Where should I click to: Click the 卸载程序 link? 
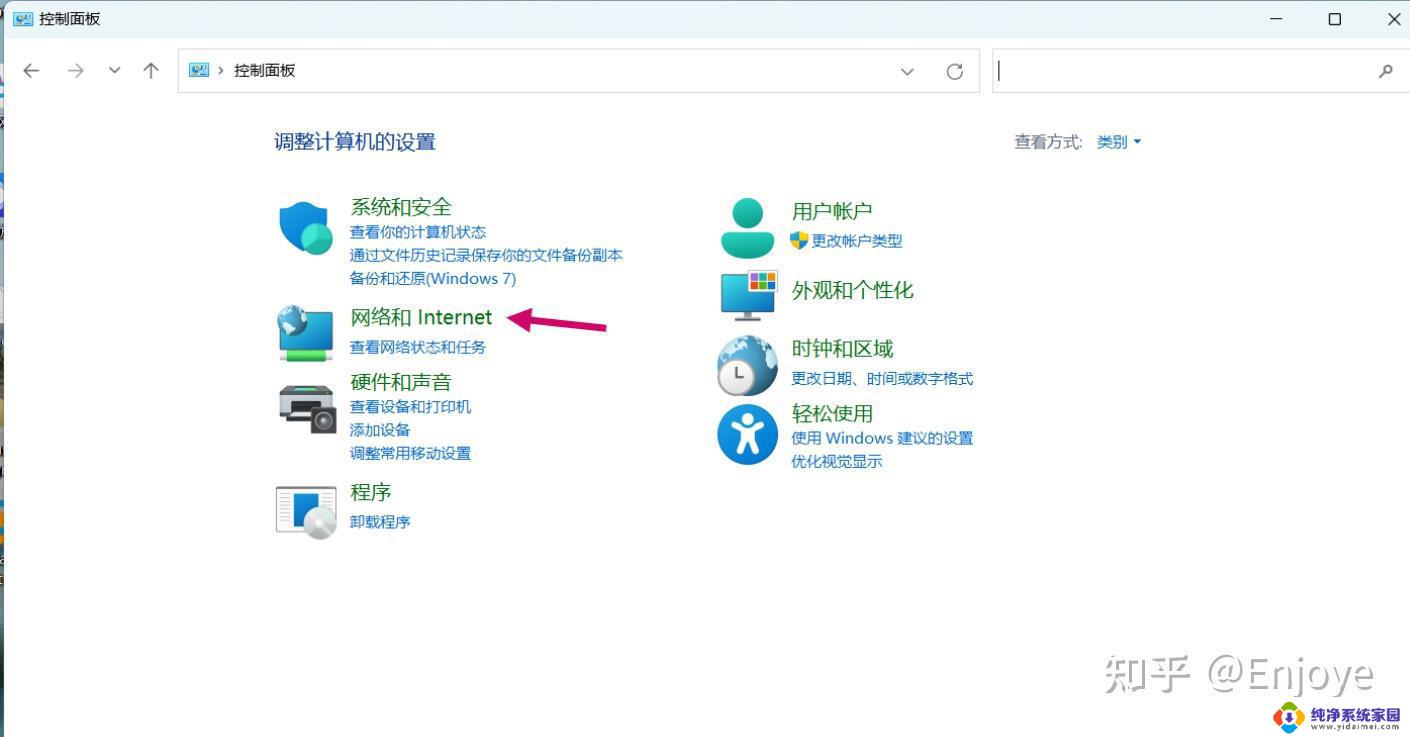click(380, 522)
